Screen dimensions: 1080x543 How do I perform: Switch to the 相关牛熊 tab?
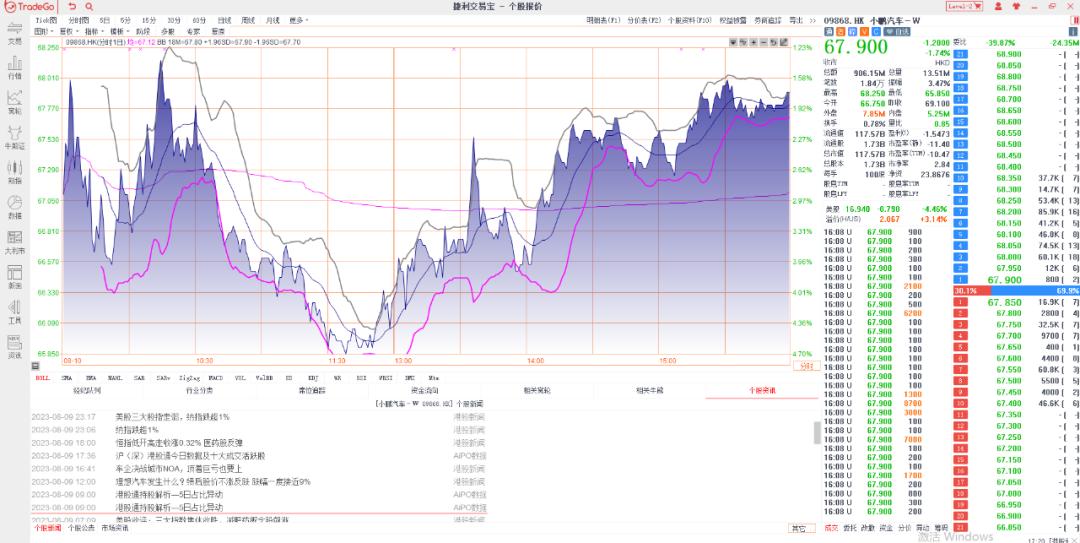click(x=650, y=391)
